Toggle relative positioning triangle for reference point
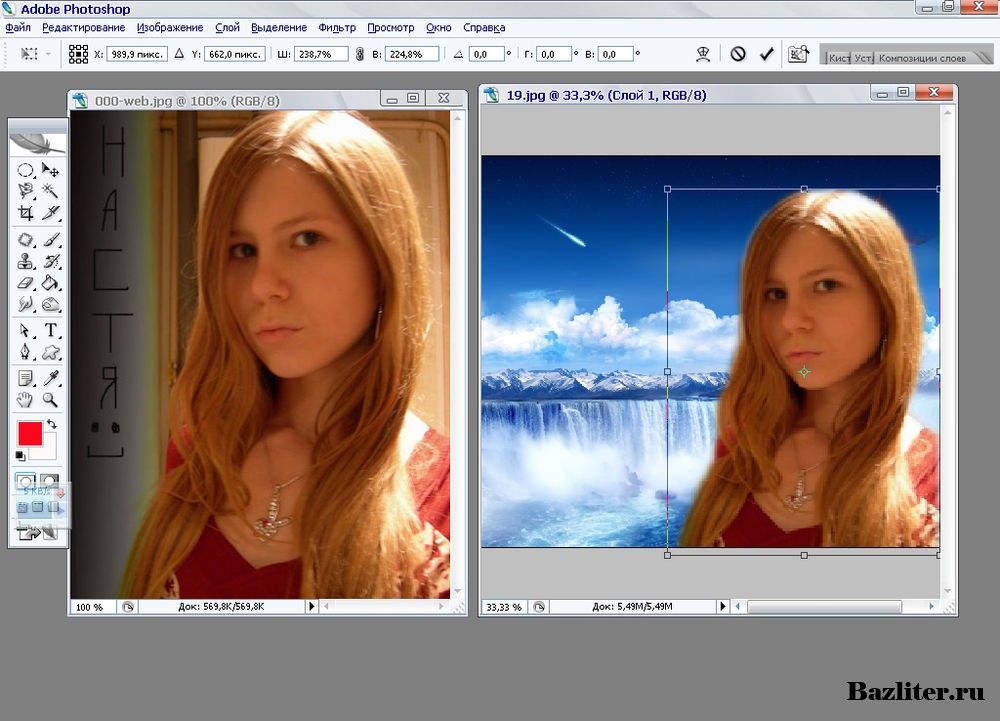The image size is (1000, 721). 180,54
